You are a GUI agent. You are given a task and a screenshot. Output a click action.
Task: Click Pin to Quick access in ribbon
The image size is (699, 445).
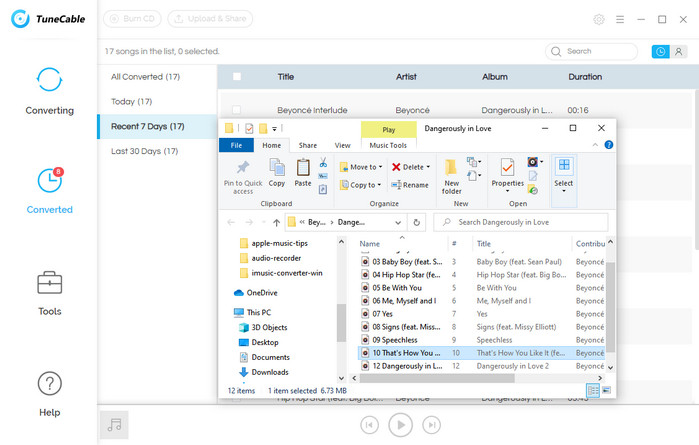(x=243, y=177)
